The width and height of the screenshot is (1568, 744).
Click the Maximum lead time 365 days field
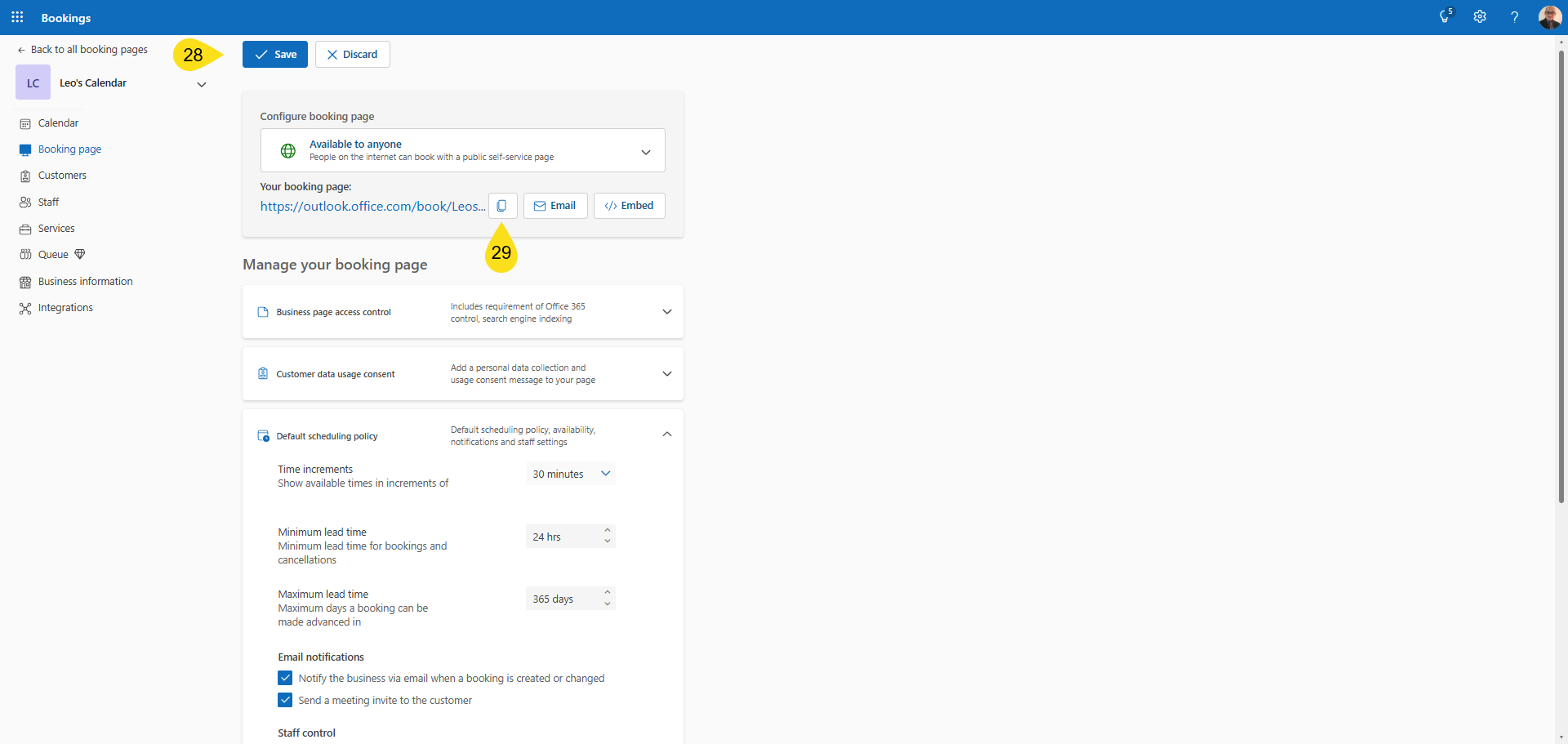[x=563, y=599]
